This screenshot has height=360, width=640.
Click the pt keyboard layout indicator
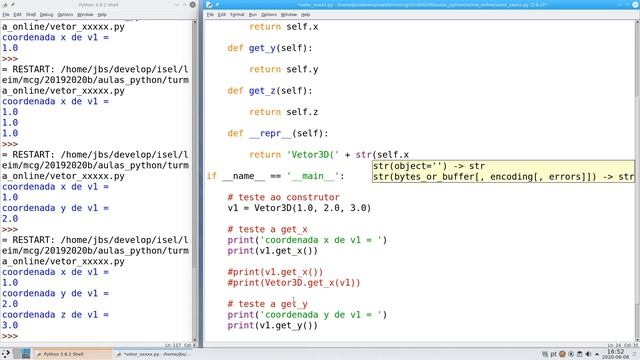(553, 354)
